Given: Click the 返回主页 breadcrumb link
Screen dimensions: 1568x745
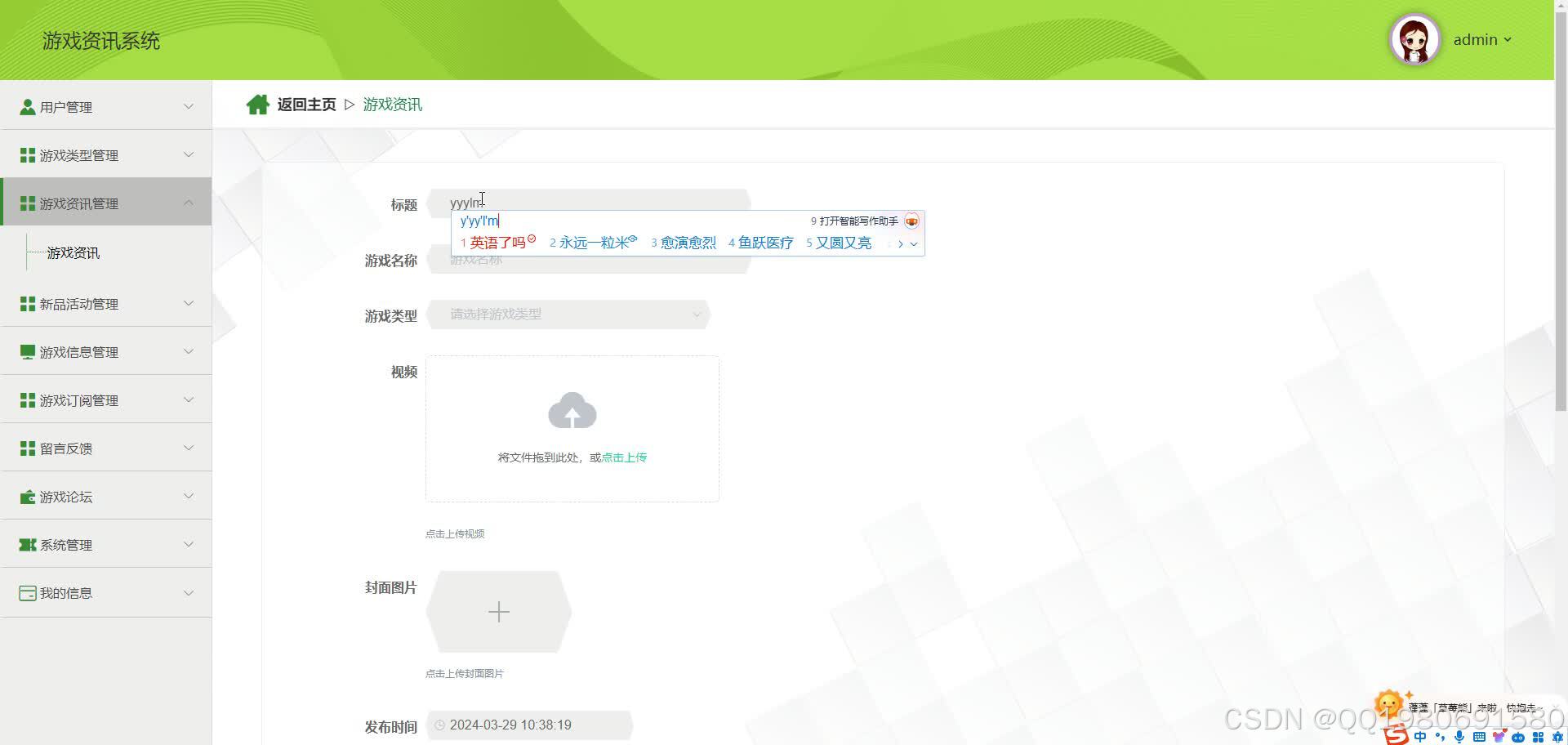Looking at the screenshot, I should 306,104.
